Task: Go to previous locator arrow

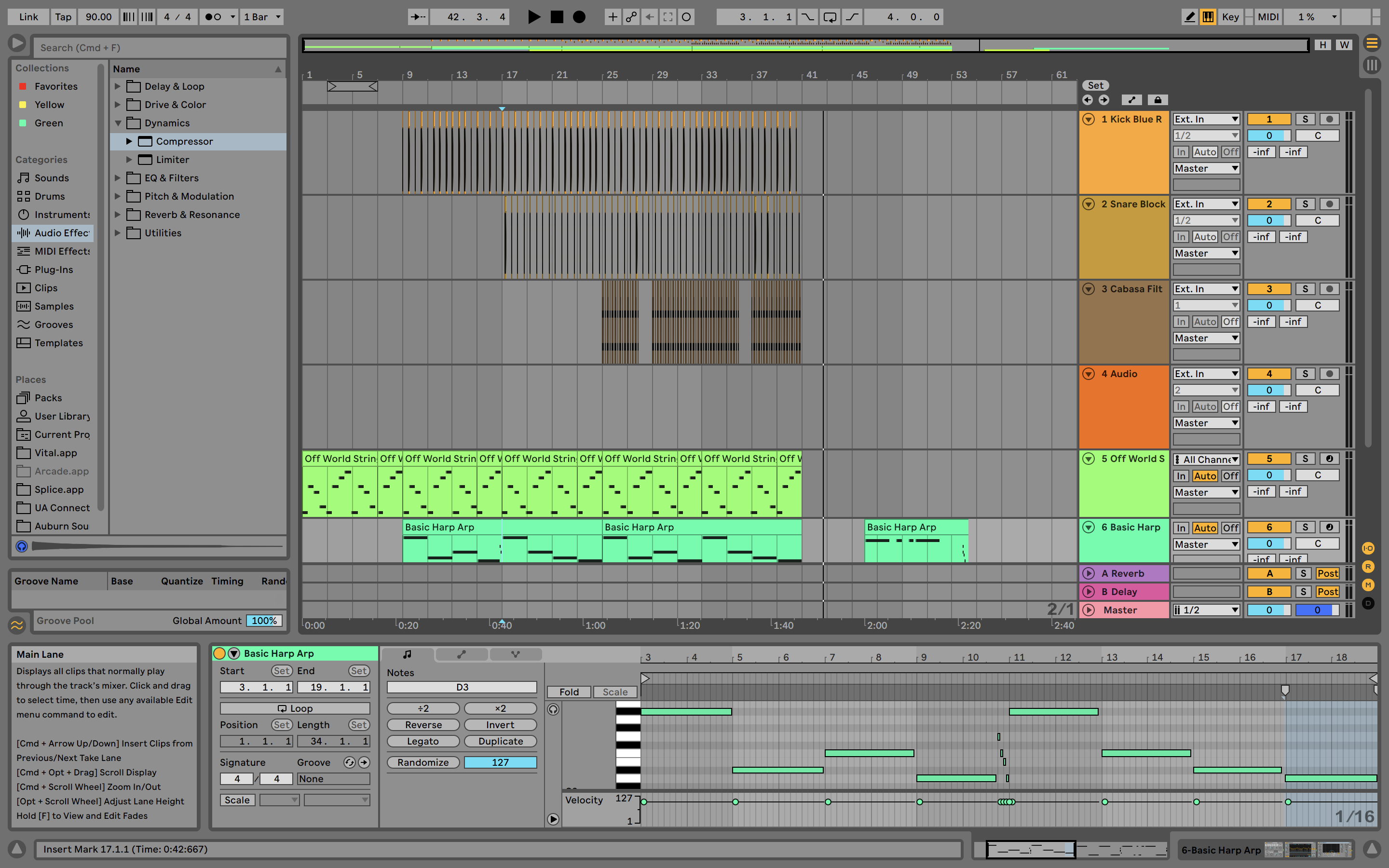Action: click(1087, 100)
